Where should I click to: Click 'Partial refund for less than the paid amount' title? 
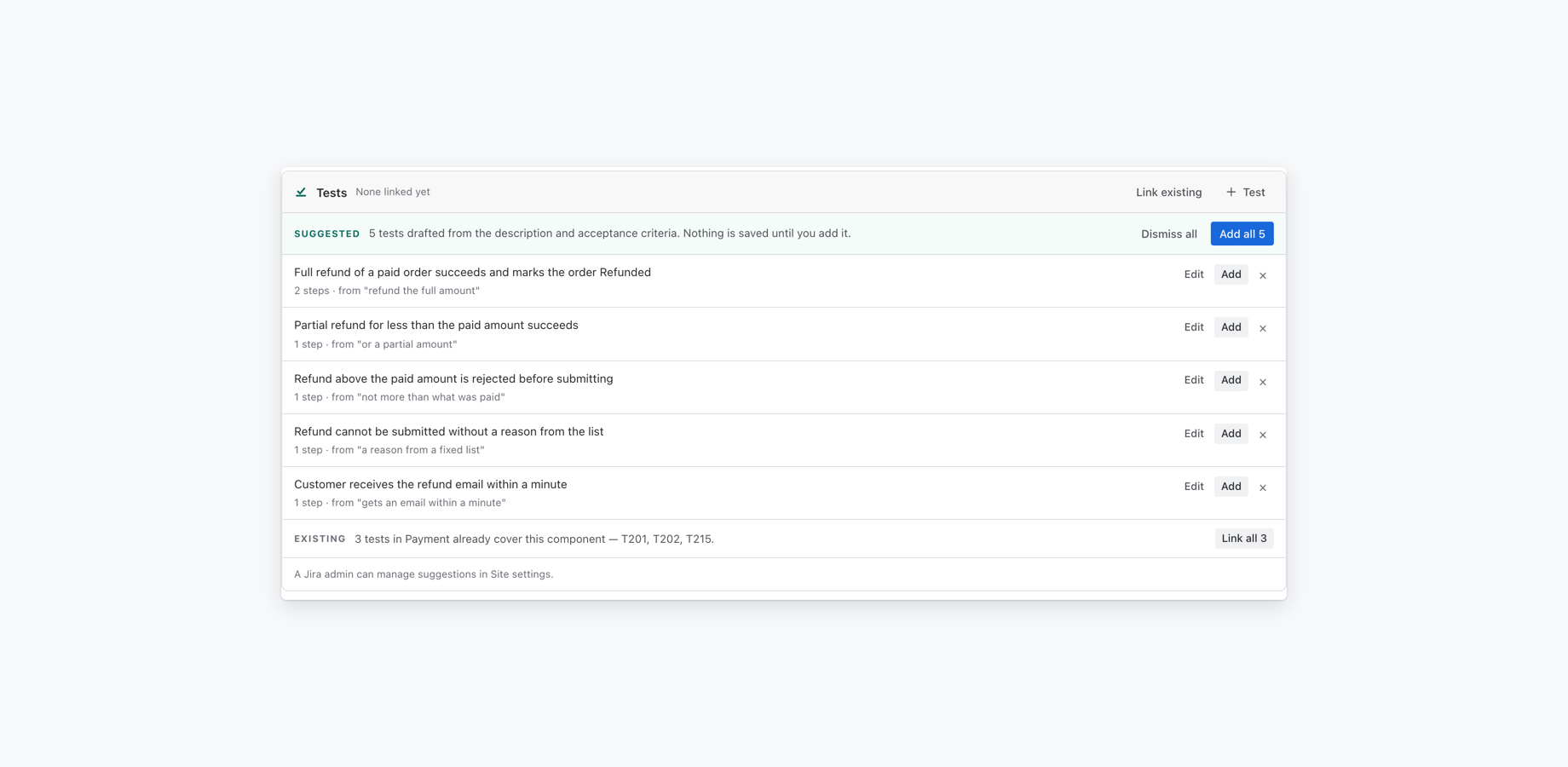tap(435, 326)
